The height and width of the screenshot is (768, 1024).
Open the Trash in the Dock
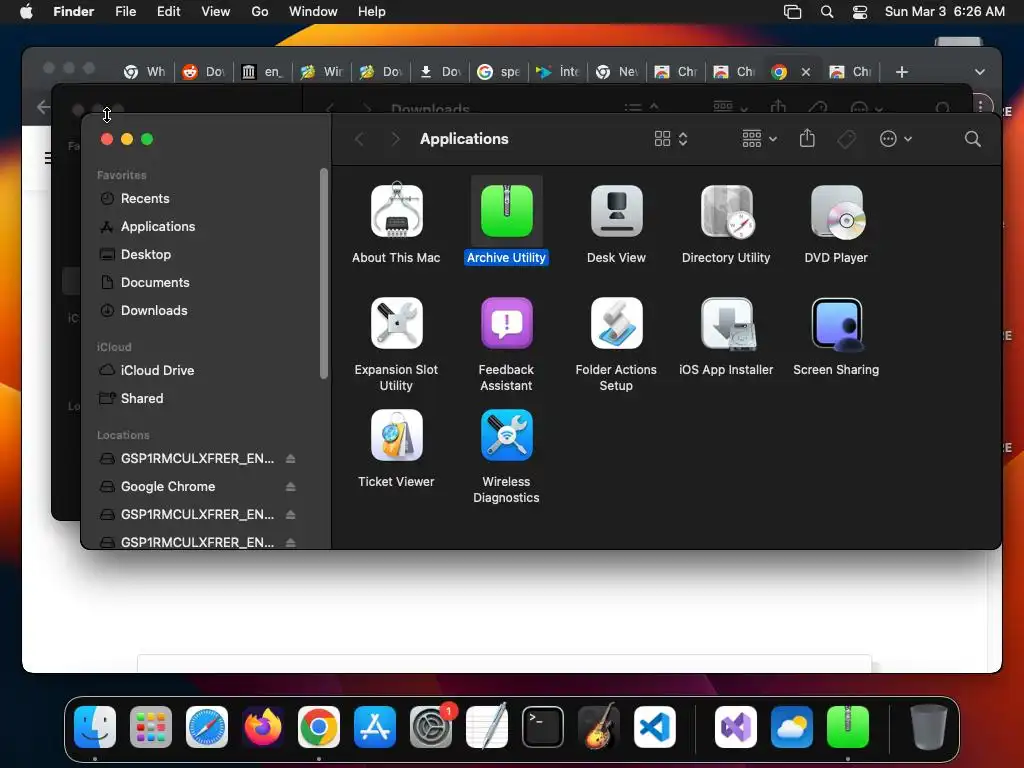coord(928,727)
